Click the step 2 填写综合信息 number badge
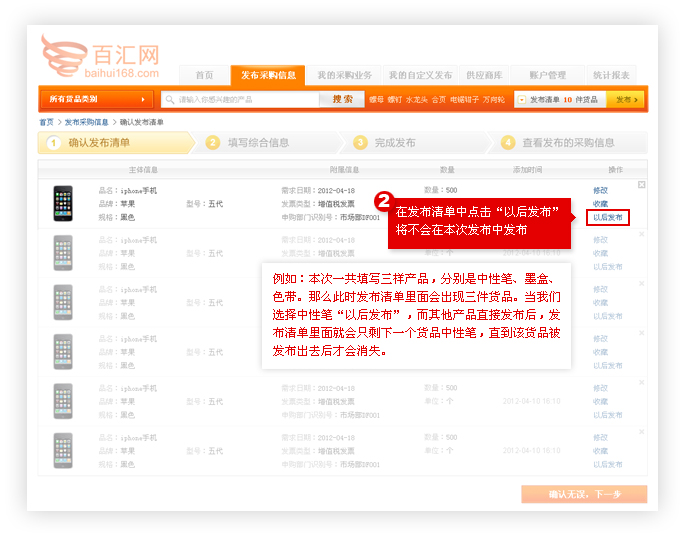Viewport: 684px width, 536px height. tap(212, 143)
